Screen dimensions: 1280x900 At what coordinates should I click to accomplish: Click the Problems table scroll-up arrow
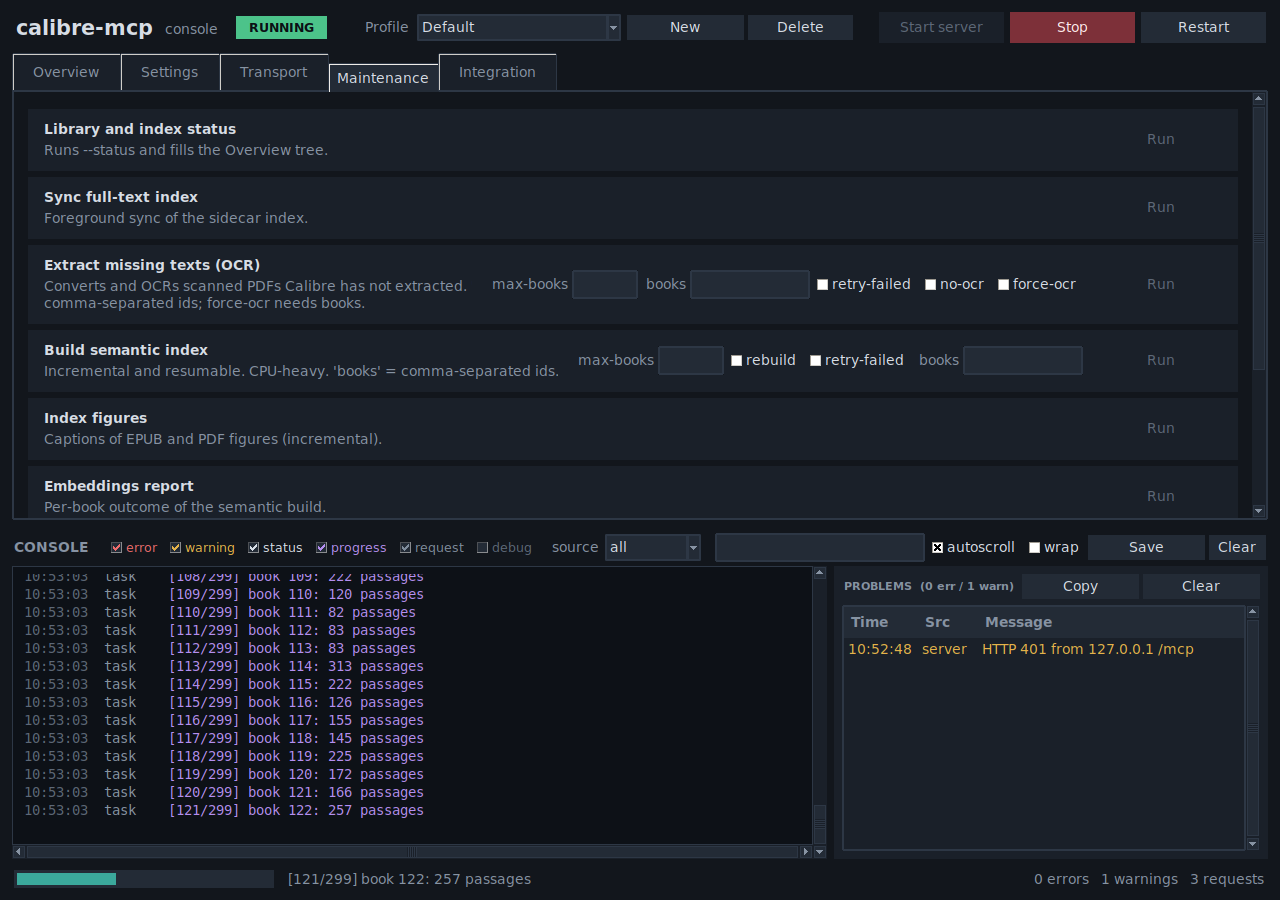coord(1252,612)
